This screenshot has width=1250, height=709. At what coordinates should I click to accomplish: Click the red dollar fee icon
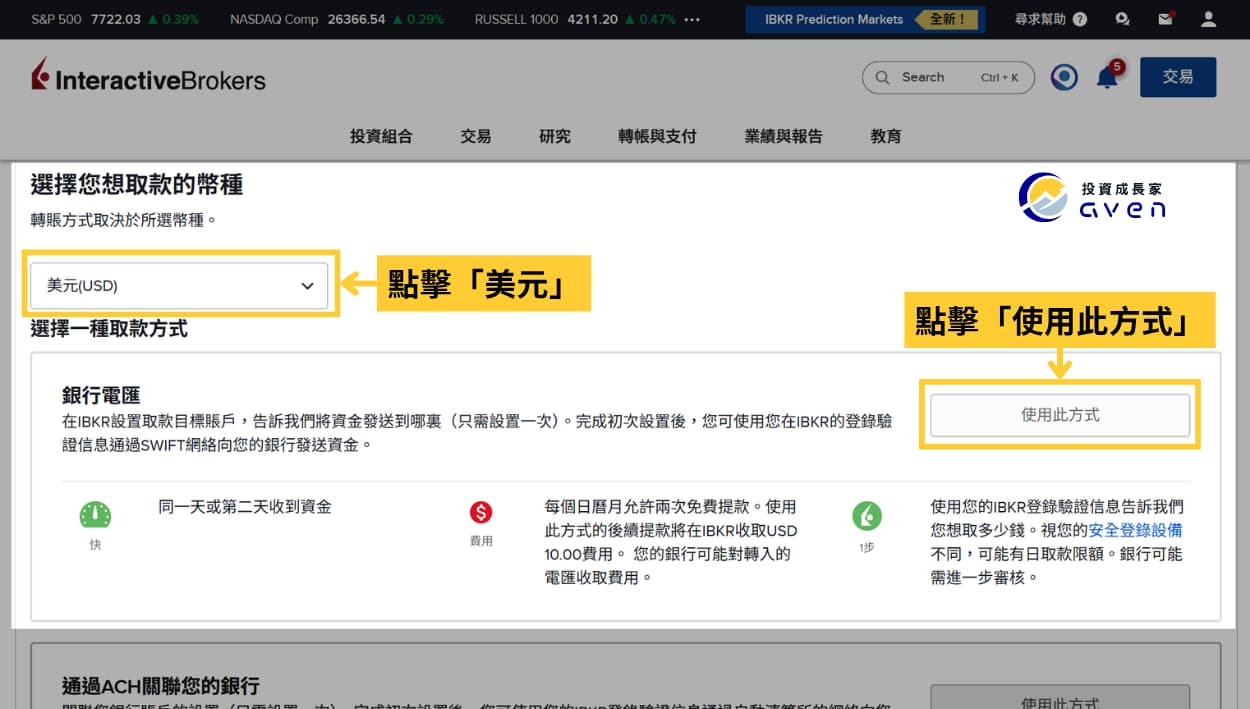pos(481,513)
